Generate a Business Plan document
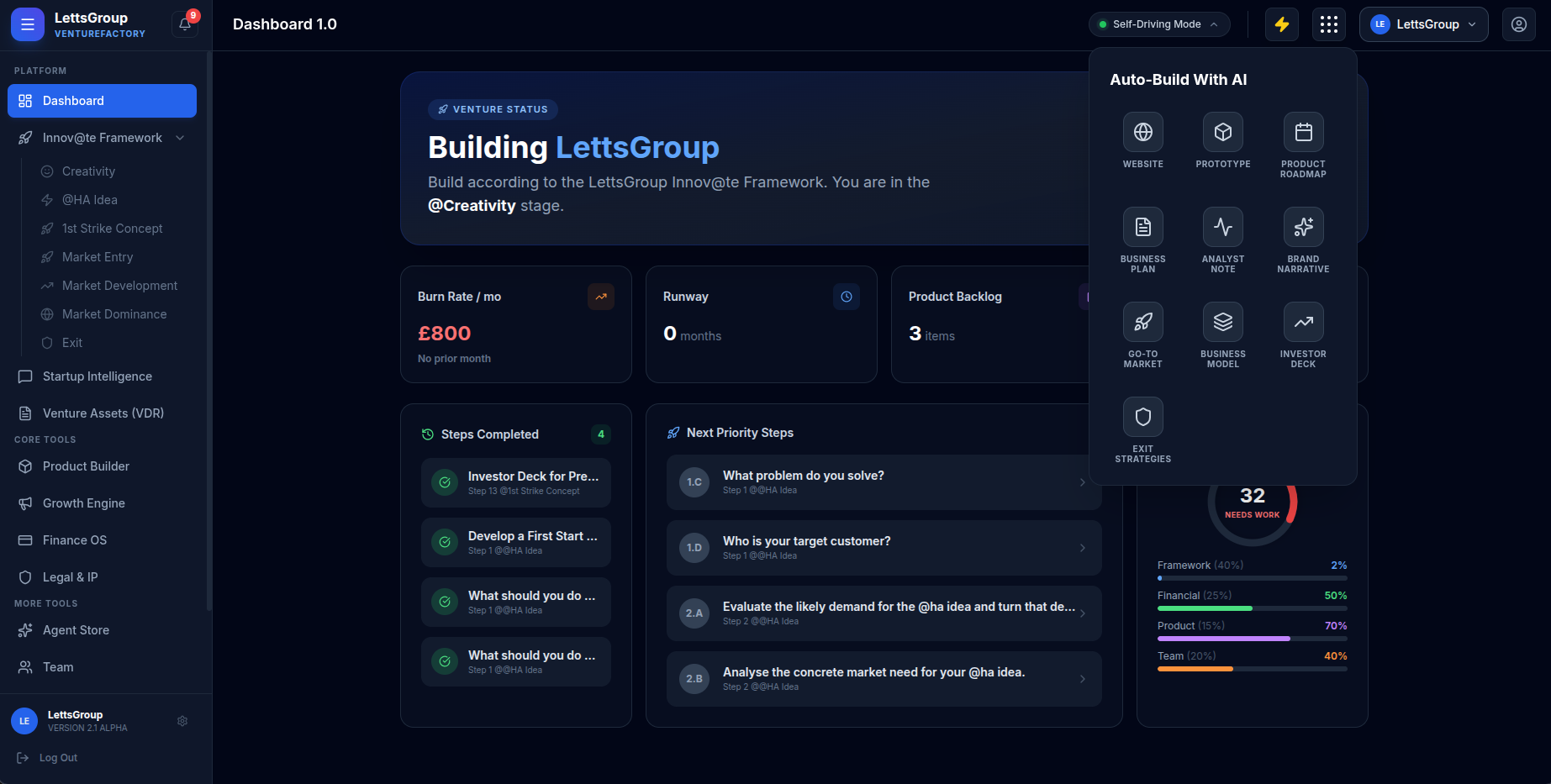 1142,228
